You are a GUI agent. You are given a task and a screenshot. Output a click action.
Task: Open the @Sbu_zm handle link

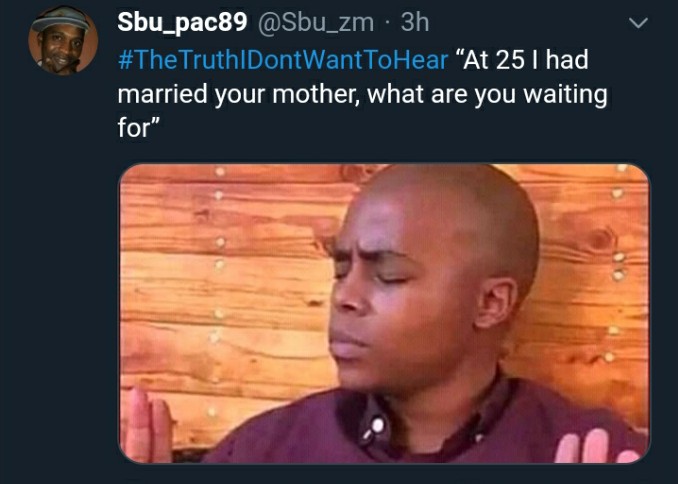(x=316, y=22)
